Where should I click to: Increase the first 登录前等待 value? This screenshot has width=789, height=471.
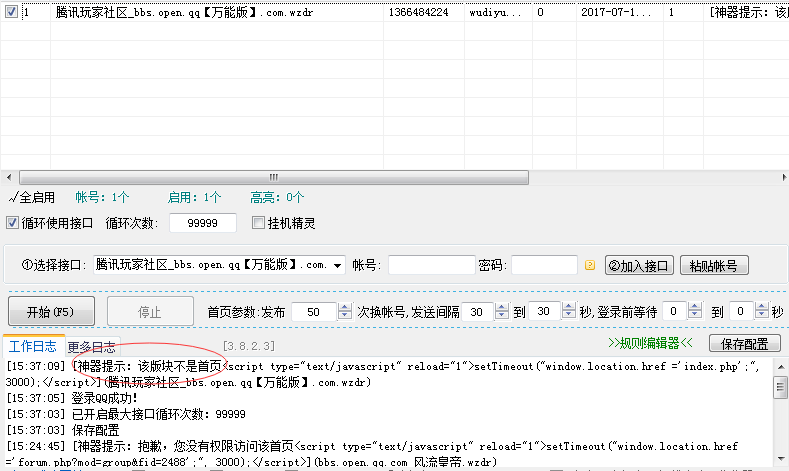(x=695, y=307)
